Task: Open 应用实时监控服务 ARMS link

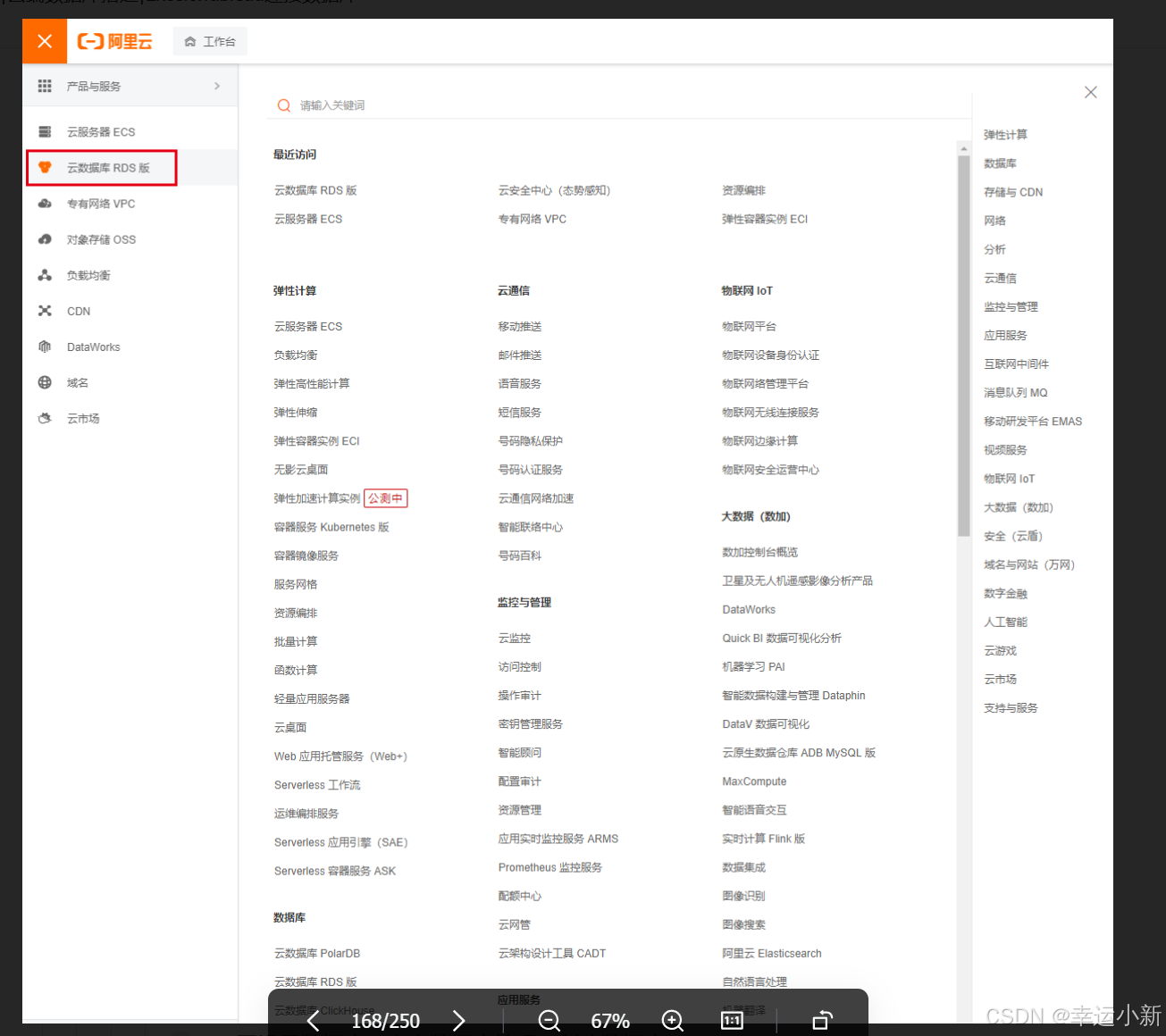Action: tap(558, 839)
